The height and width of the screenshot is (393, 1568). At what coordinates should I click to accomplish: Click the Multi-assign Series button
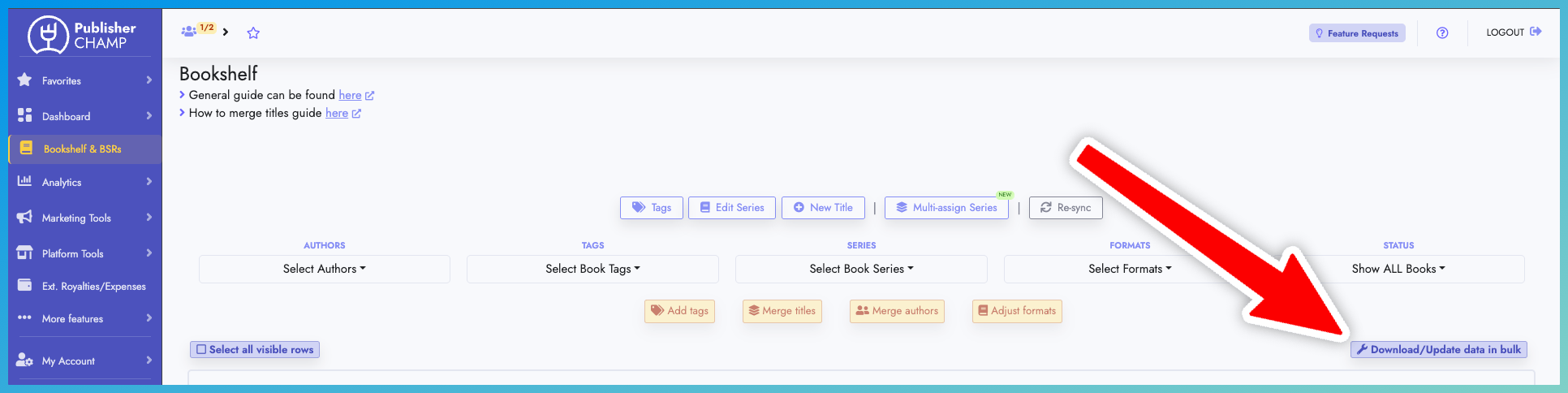click(946, 208)
